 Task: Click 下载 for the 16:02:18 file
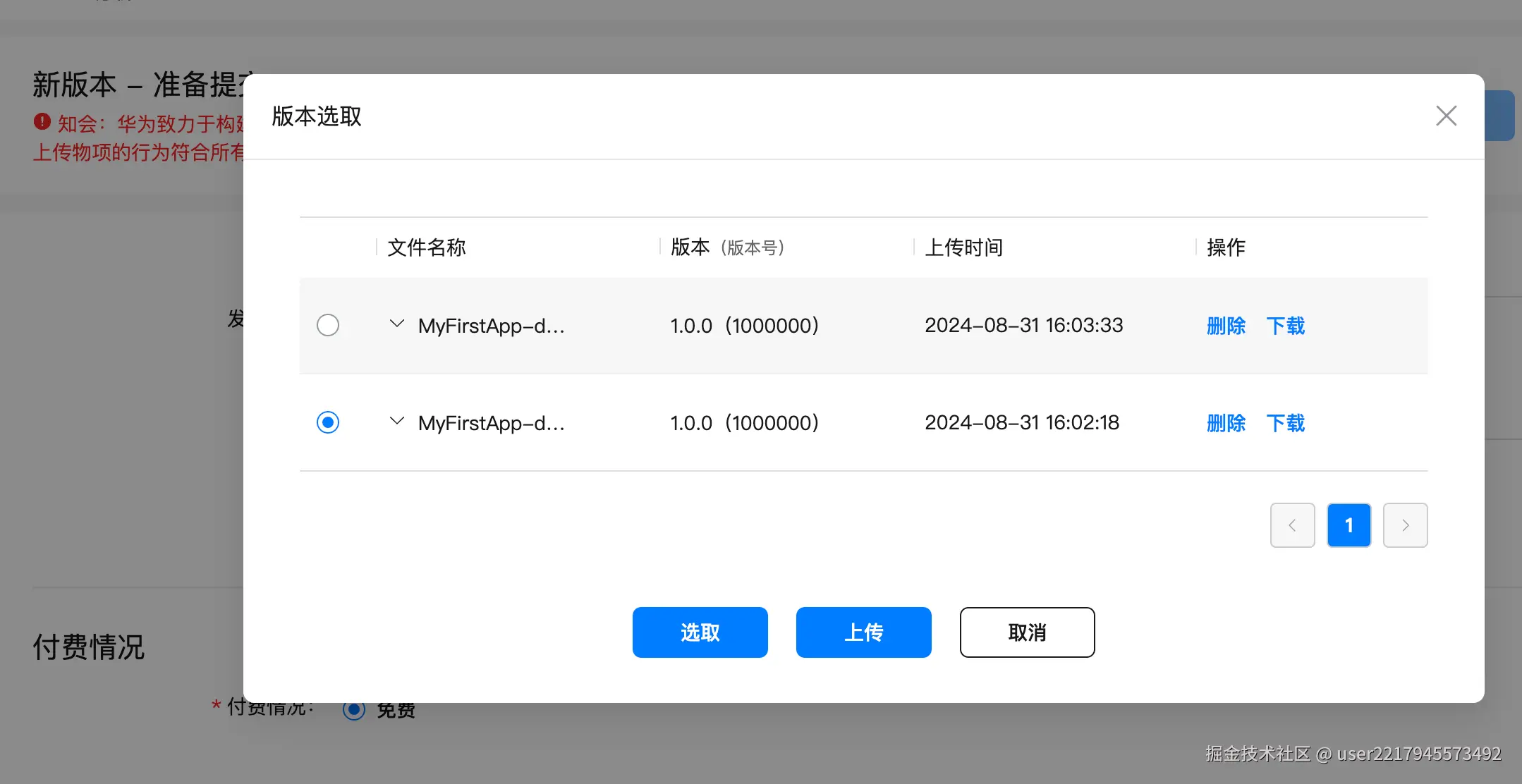[x=1285, y=423]
